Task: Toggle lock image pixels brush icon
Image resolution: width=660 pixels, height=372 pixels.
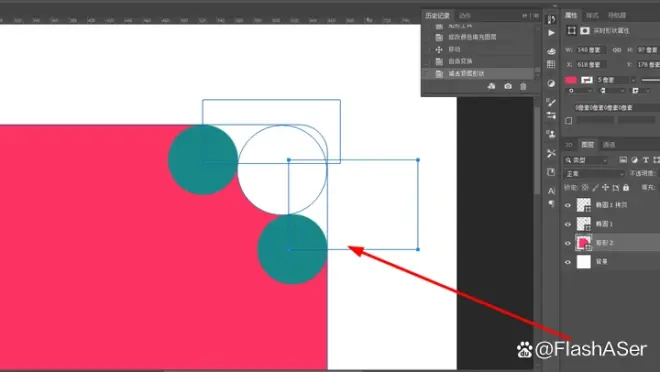Action: coord(595,187)
